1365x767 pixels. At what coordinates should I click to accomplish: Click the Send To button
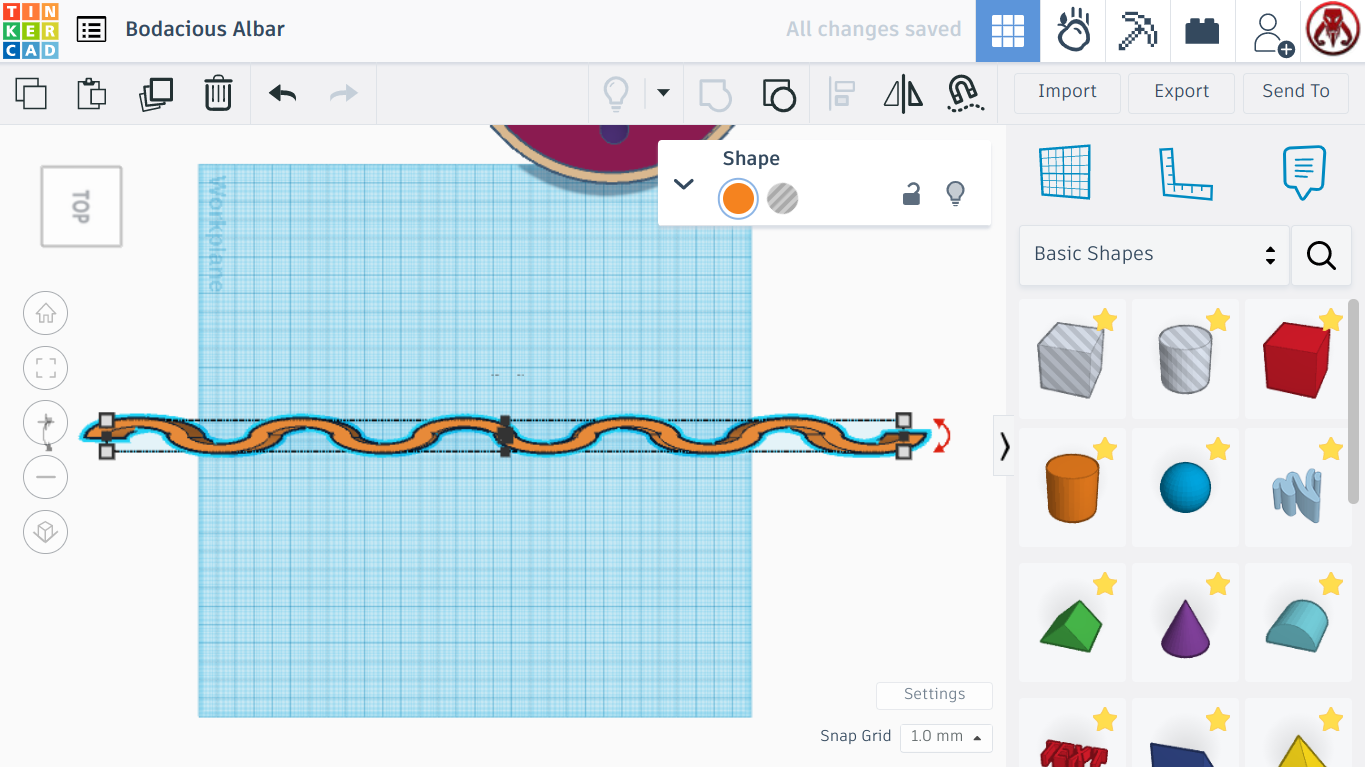[1296, 92]
